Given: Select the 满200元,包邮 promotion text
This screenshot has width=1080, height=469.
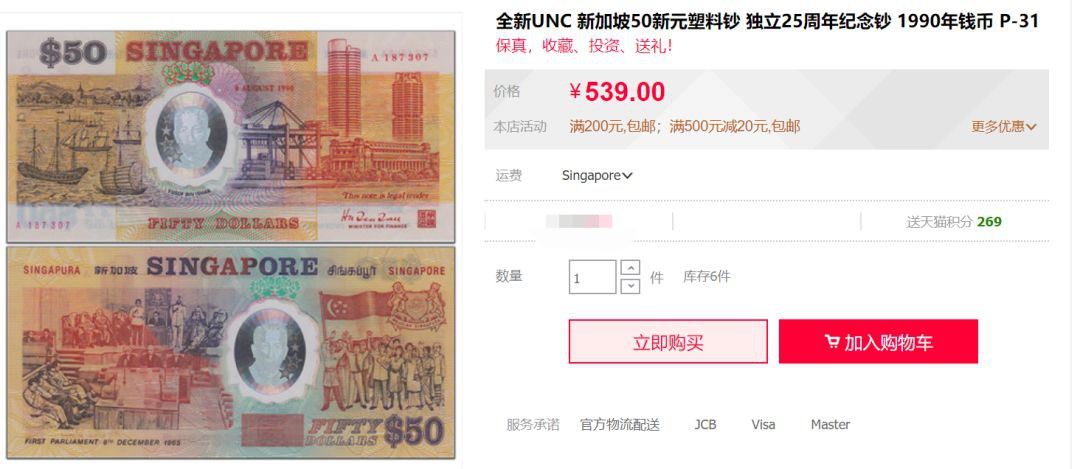Looking at the screenshot, I should (614, 127).
